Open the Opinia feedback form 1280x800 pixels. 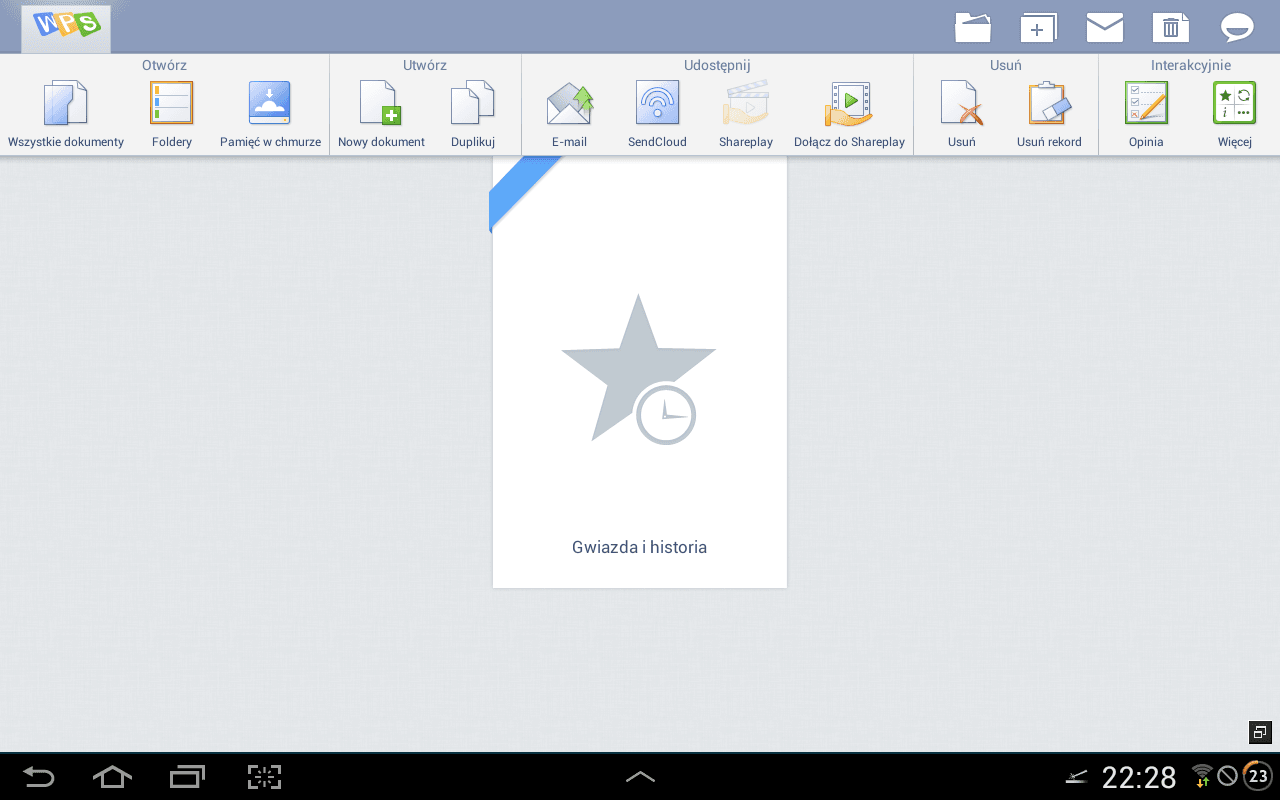click(1146, 115)
